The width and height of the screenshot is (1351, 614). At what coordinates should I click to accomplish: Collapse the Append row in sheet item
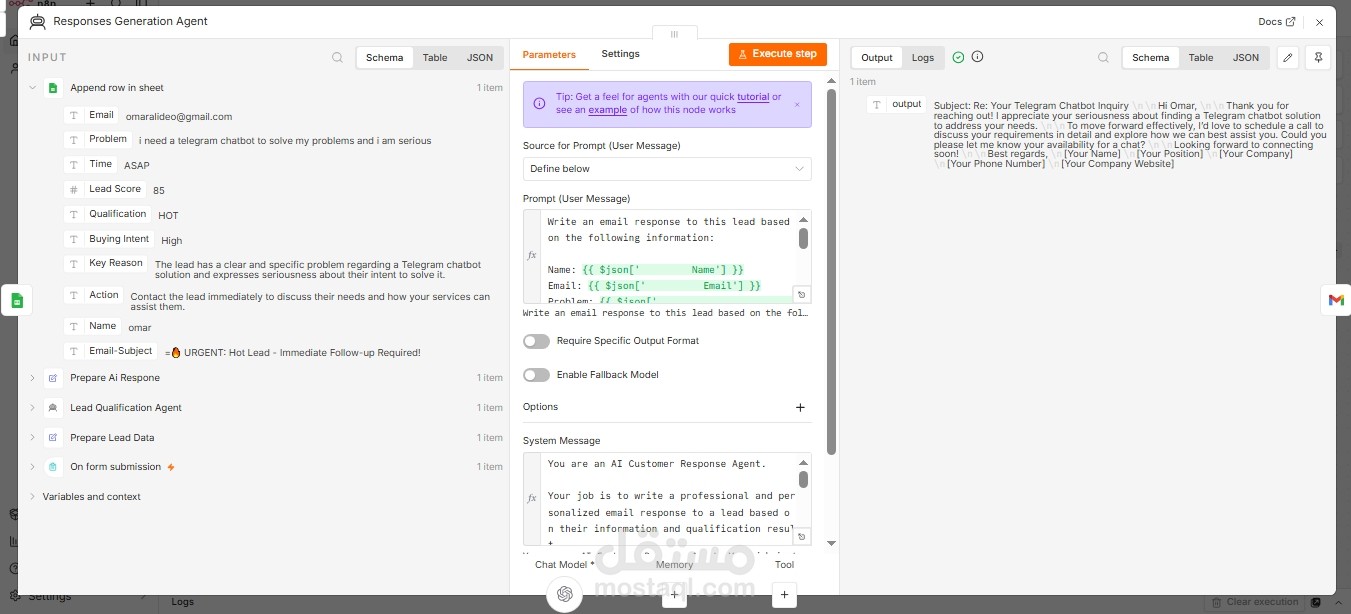coord(32,88)
